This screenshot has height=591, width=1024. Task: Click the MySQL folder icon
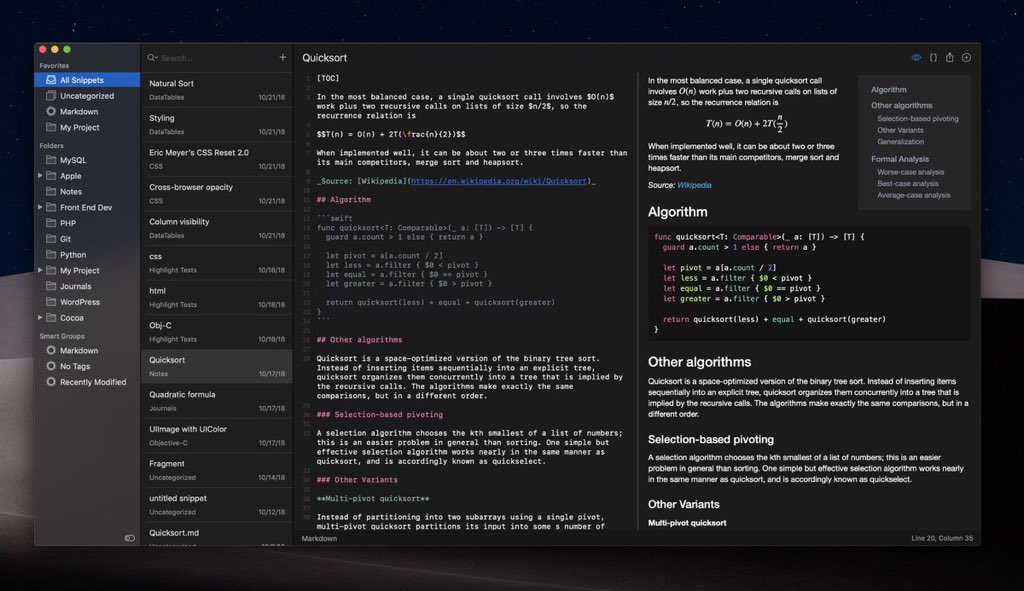pos(51,159)
